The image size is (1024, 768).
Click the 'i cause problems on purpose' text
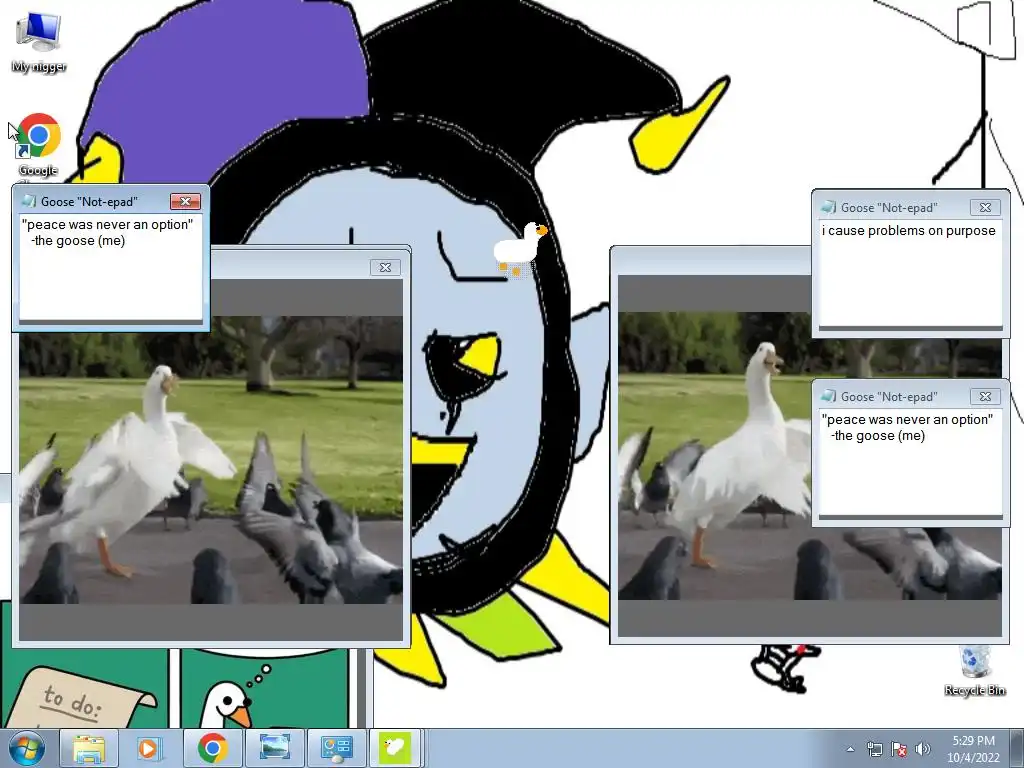click(908, 231)
